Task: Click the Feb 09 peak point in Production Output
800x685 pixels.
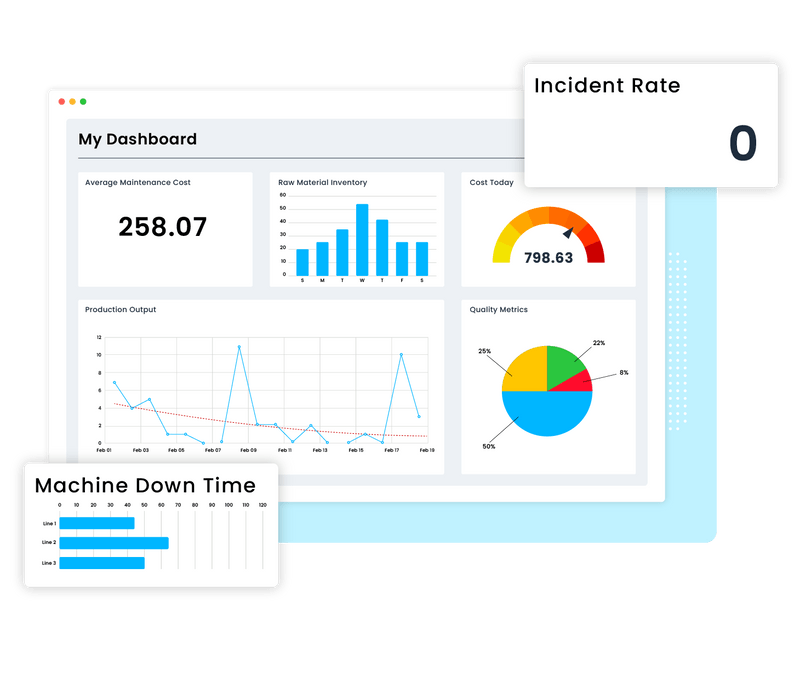Action: pyautogui.click(x=239, y=348)
